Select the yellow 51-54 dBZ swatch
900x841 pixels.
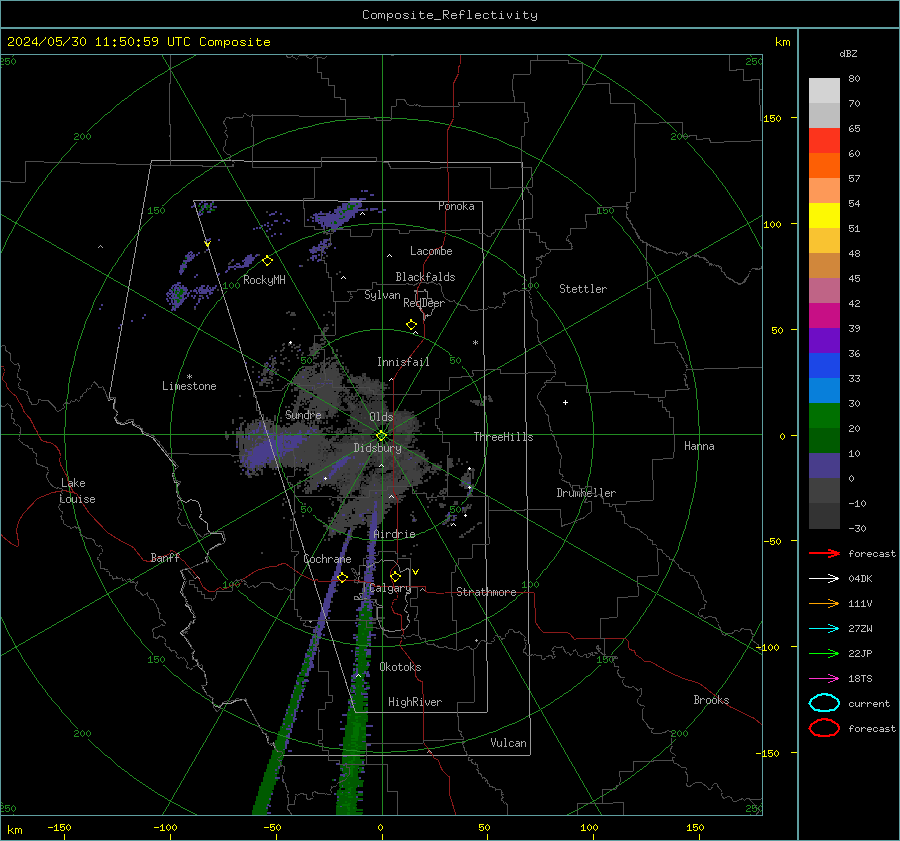(824, 216)
